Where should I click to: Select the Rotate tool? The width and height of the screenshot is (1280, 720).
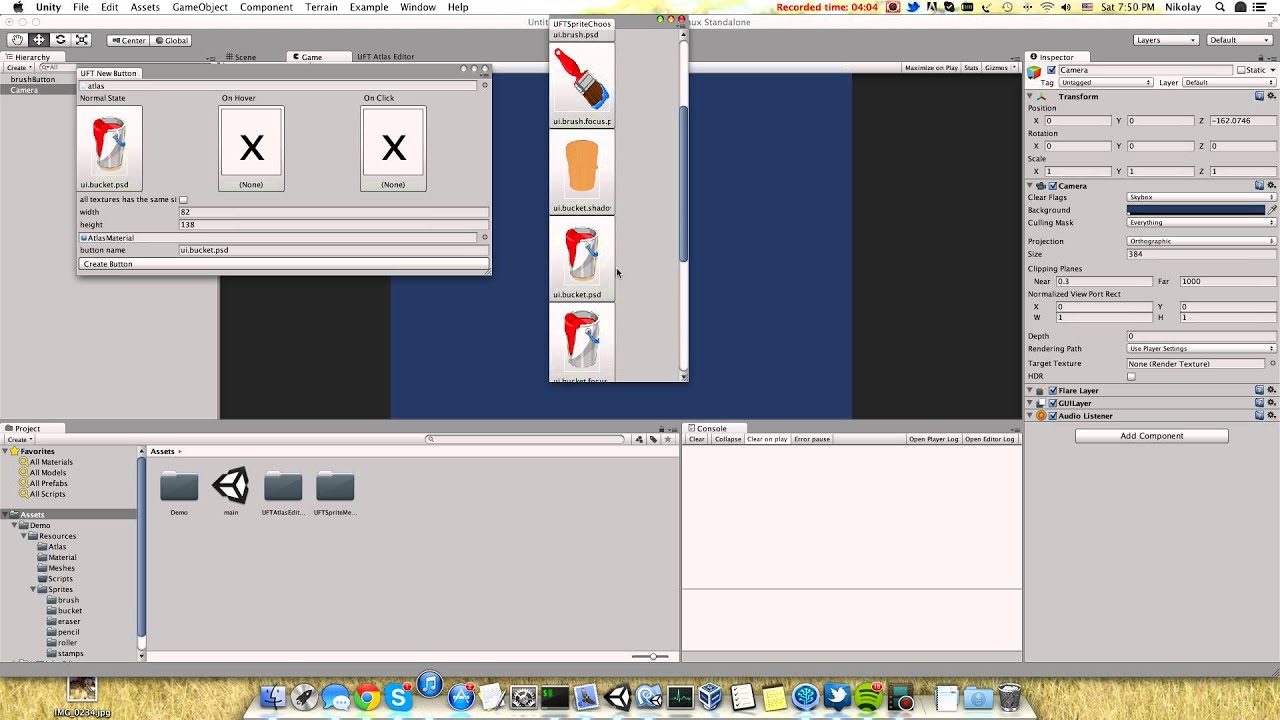[x=60, y=40]
